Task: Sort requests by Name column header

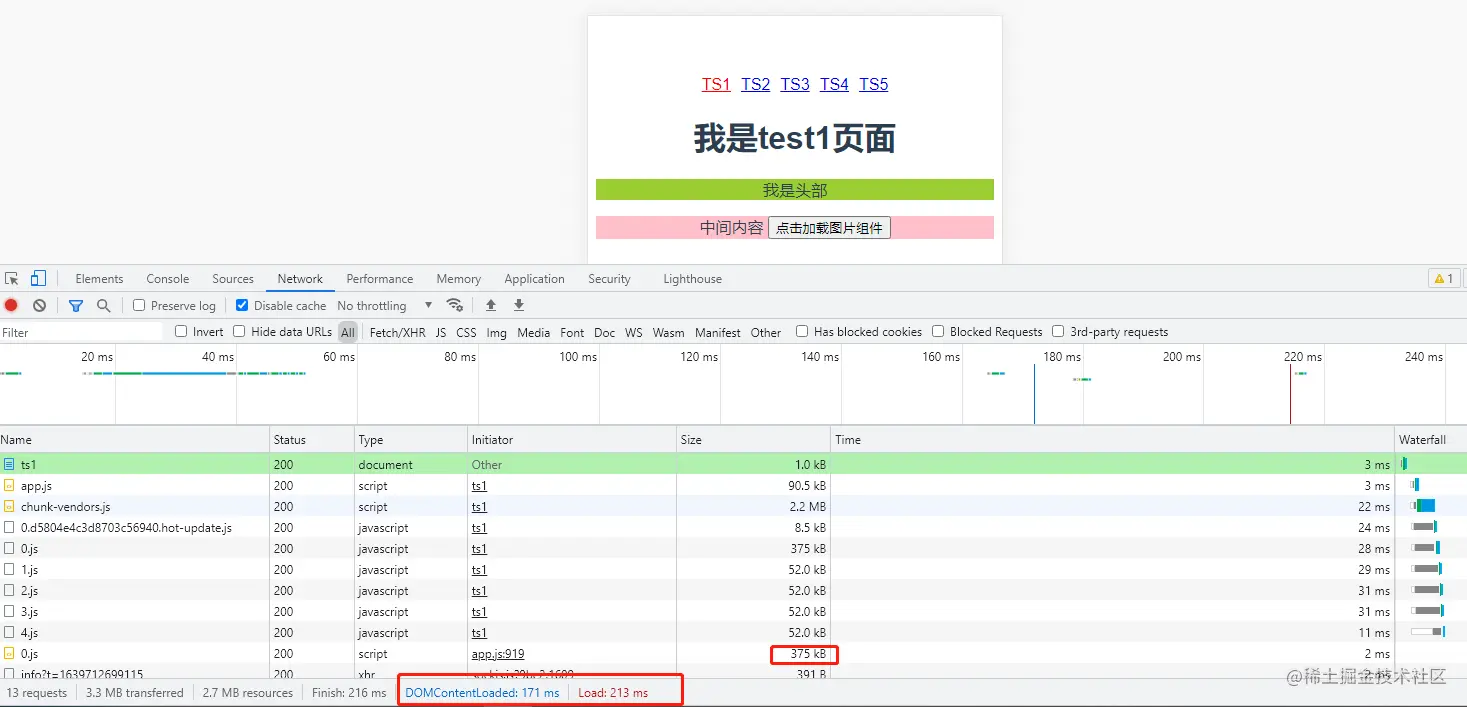Action: [135, 439]
